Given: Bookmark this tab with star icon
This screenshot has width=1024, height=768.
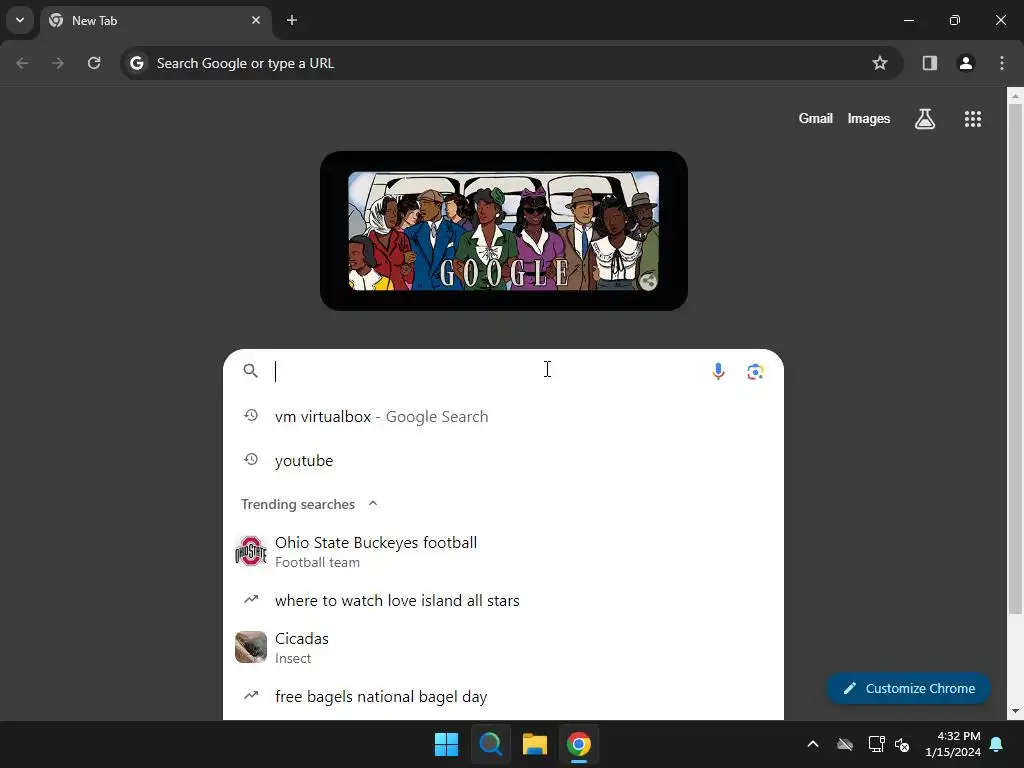Looking at the screenshot, I should (880, 63).
